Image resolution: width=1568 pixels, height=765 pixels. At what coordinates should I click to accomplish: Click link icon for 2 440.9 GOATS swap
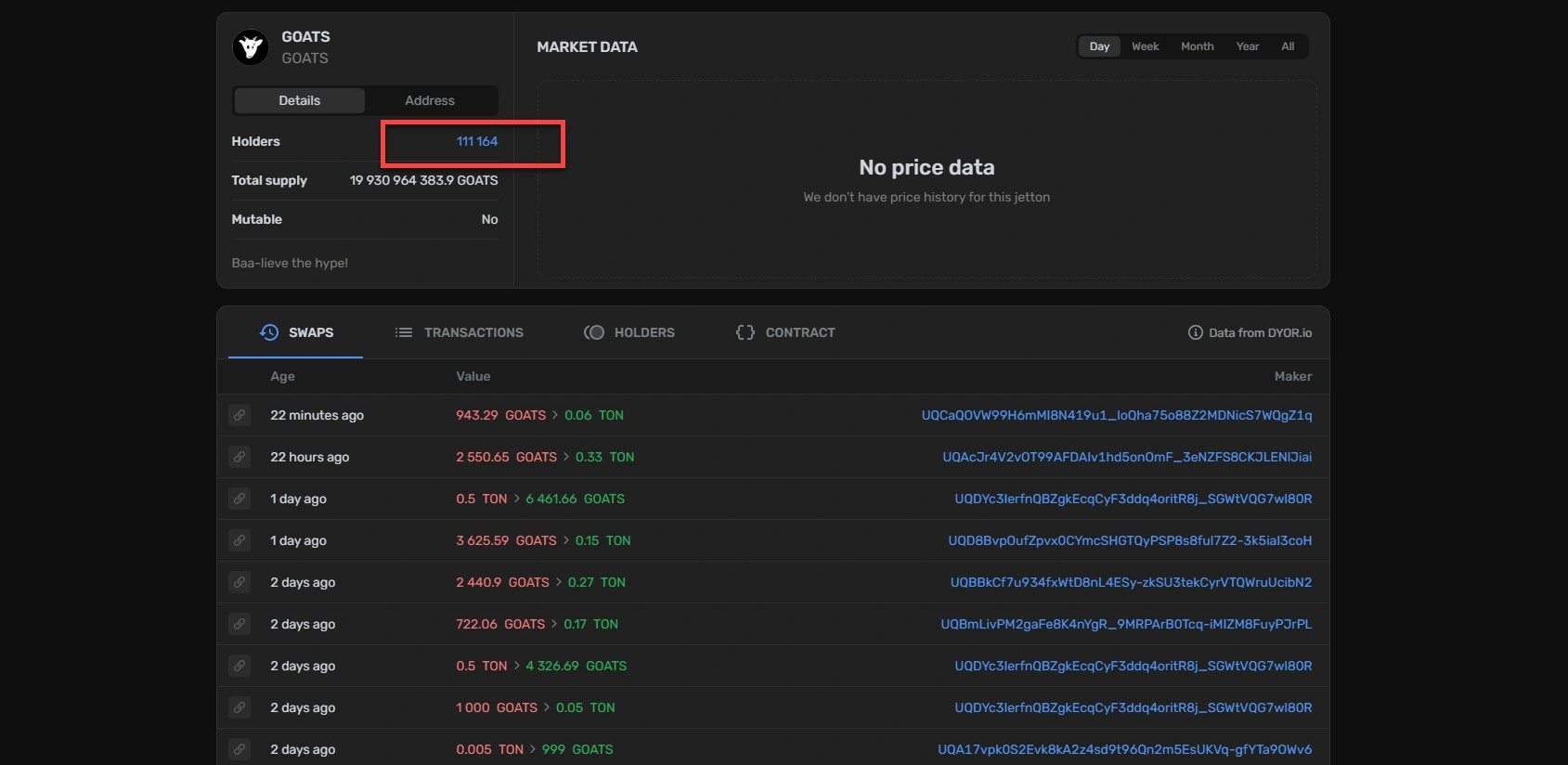tap(240, 582)
